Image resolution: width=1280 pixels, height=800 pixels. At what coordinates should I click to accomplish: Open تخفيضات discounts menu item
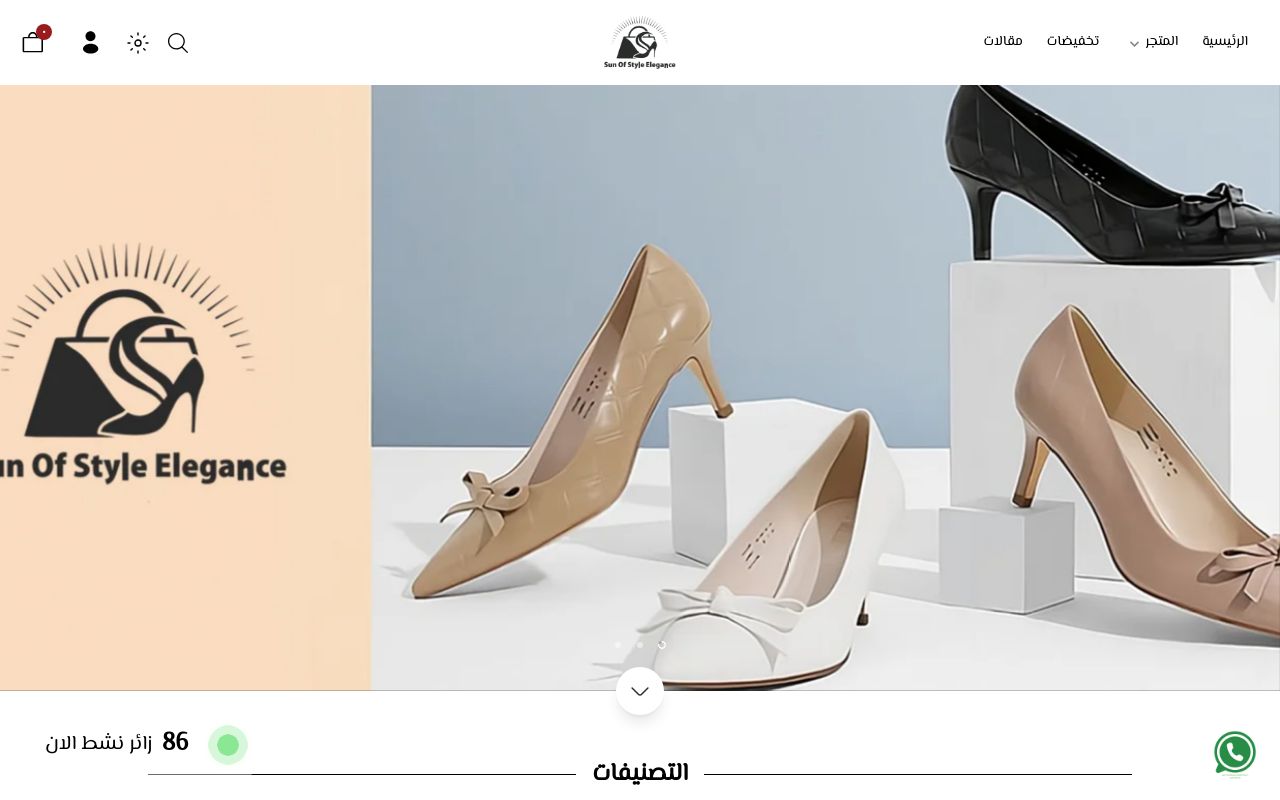tap(1073, 42)
